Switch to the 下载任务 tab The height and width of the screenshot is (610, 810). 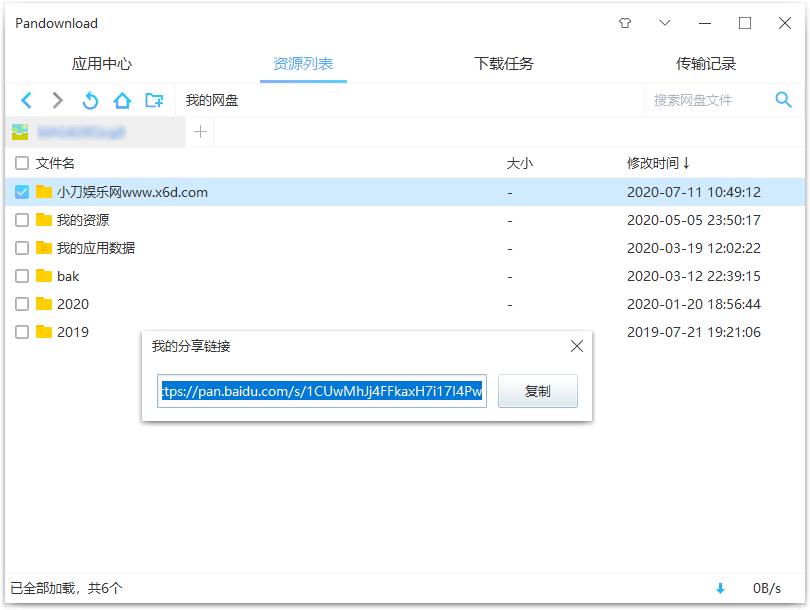504,64
